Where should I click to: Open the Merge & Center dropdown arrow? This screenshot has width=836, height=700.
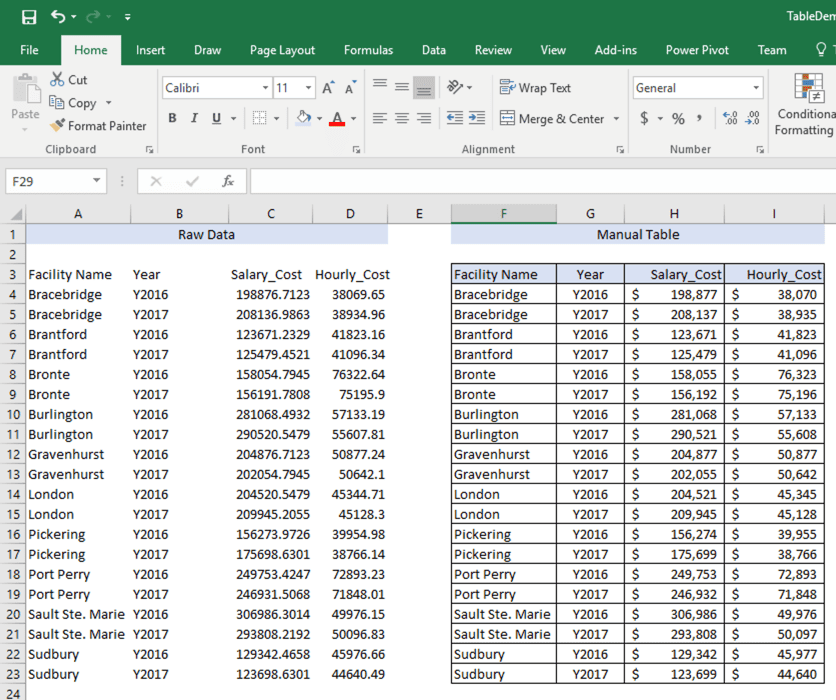614,118
